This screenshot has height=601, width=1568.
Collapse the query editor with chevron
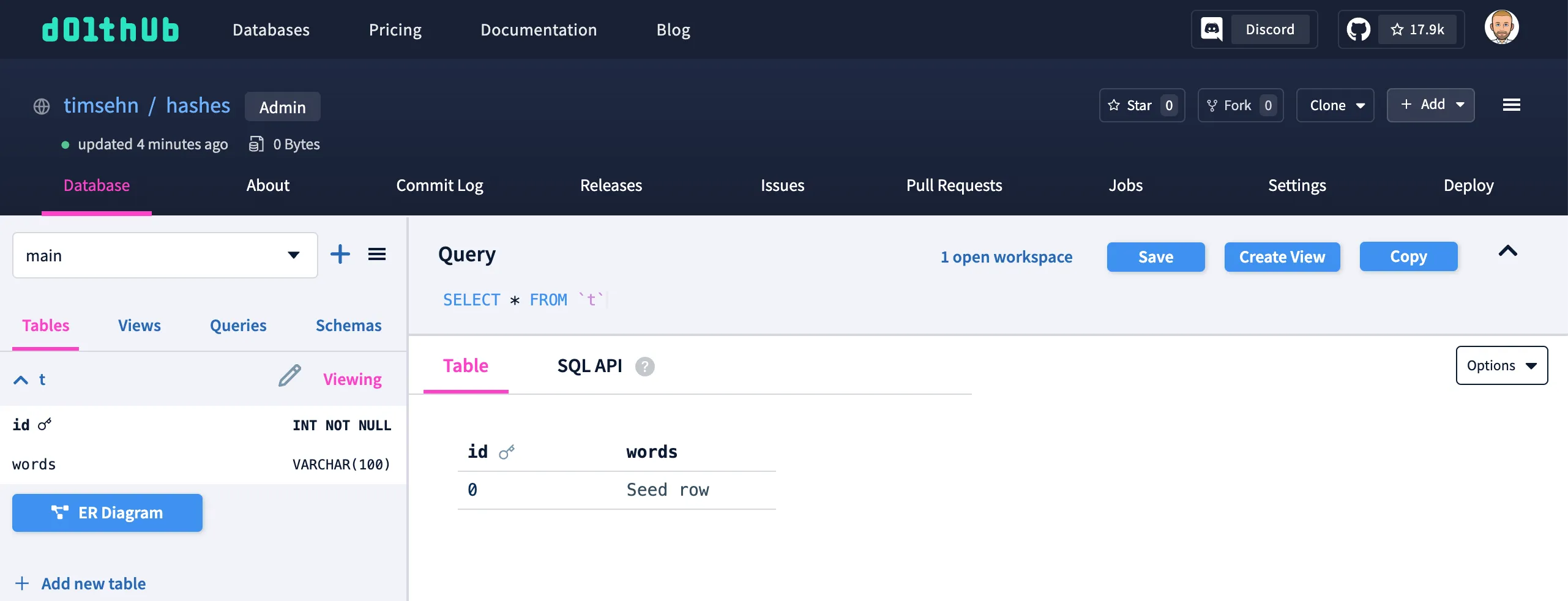point(1507,252)
